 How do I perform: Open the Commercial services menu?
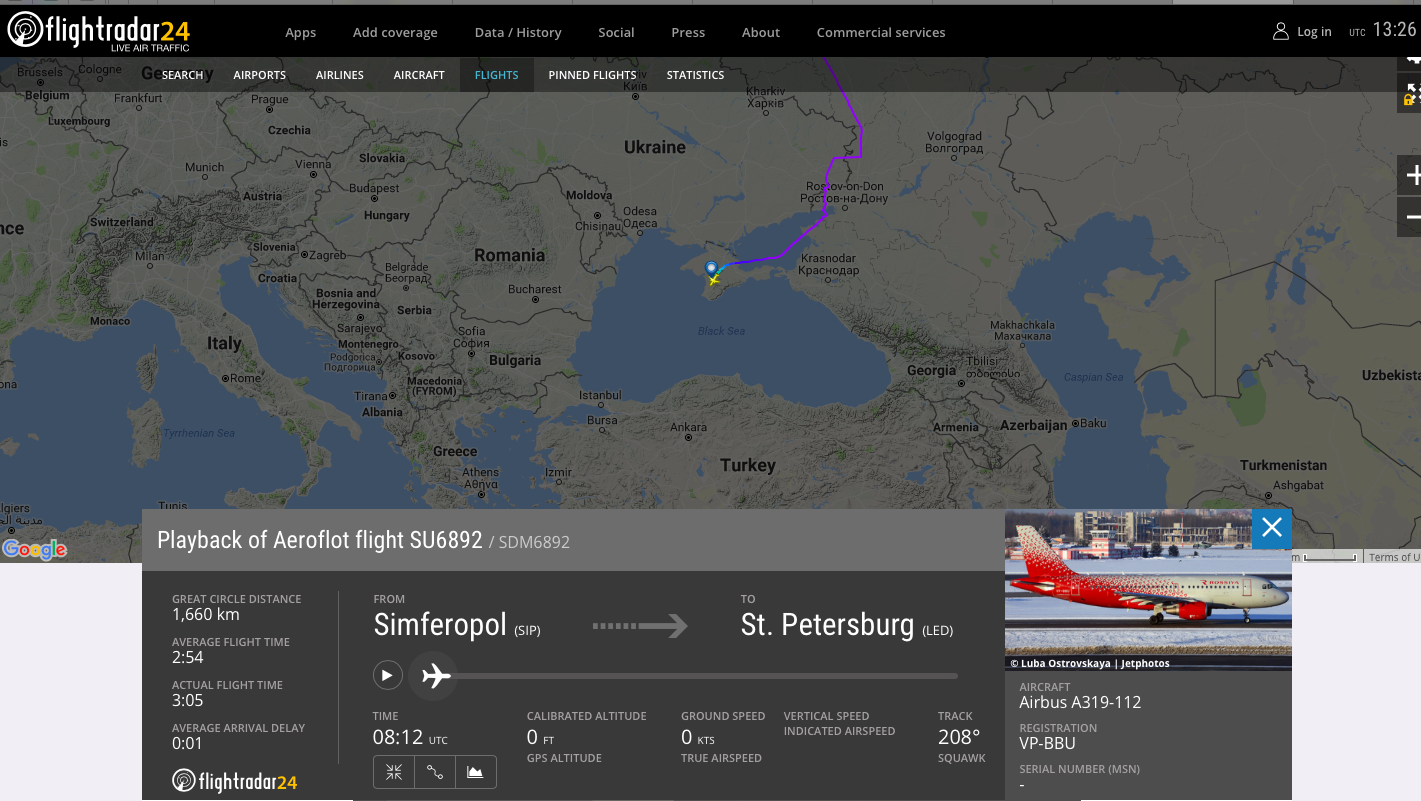pos(880,33)
